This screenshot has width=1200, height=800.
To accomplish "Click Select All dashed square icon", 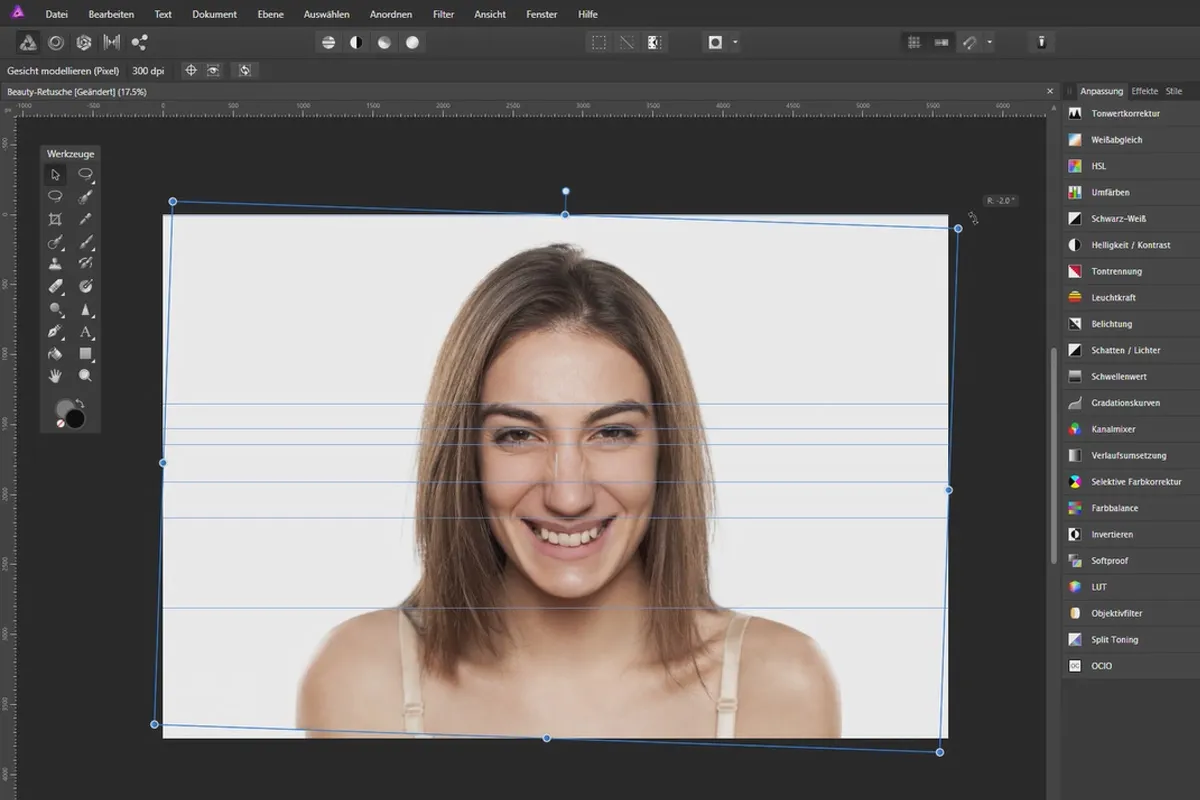I will pos(599,43).
